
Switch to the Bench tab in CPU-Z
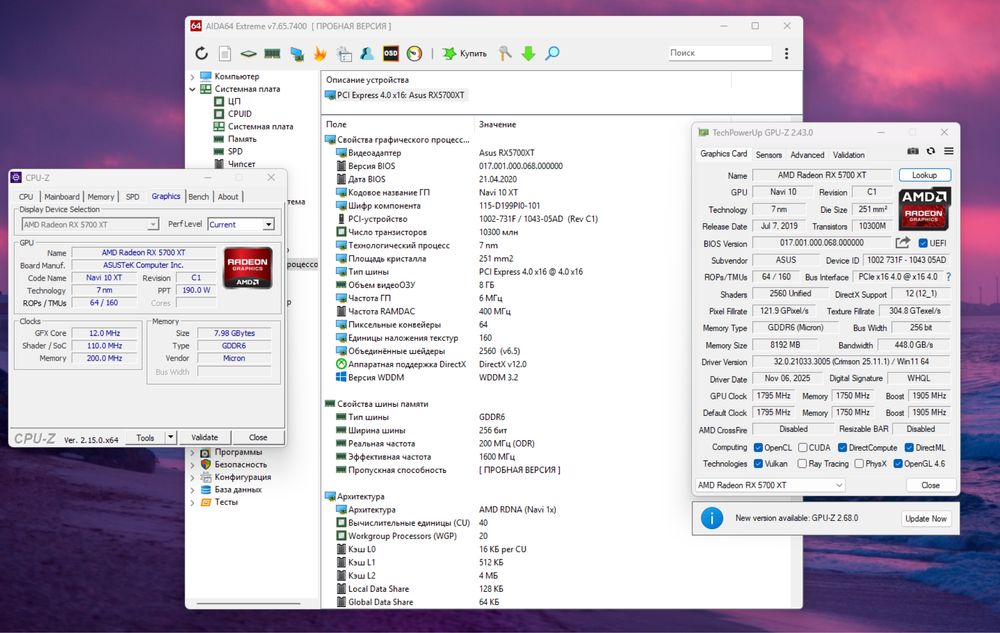click(x=198, y=196)
